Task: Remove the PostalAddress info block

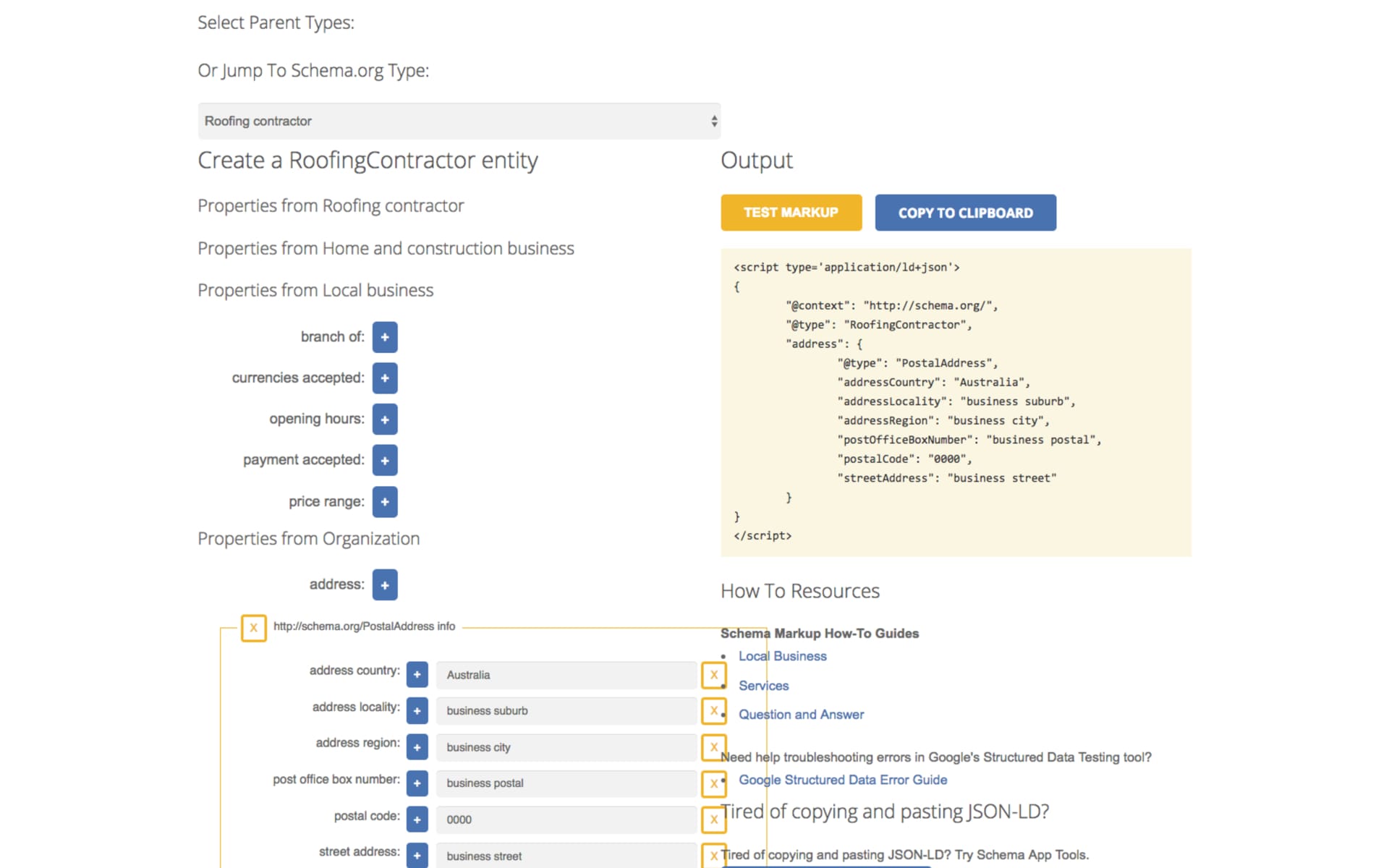Action: coord(254,628)
